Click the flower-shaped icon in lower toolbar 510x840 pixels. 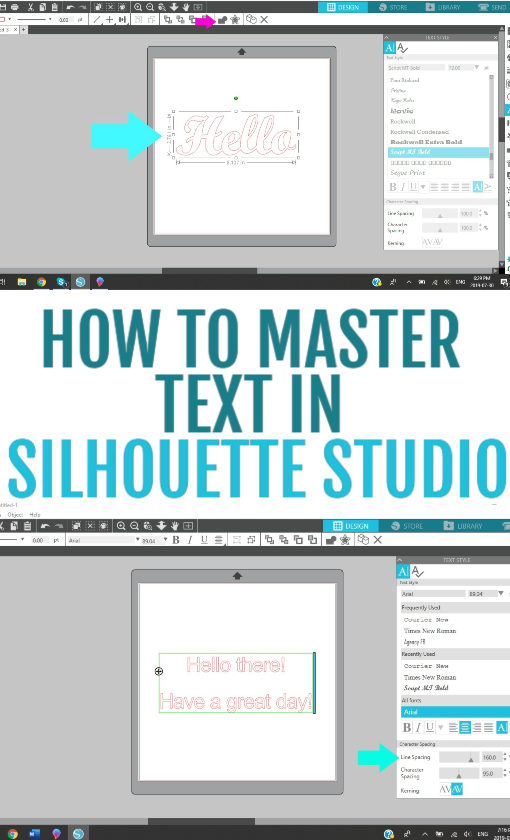pos(345,540)
